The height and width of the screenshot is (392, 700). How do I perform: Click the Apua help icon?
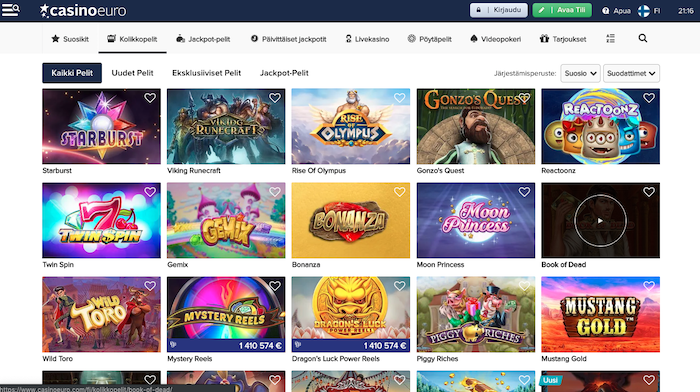click(605, 11)
